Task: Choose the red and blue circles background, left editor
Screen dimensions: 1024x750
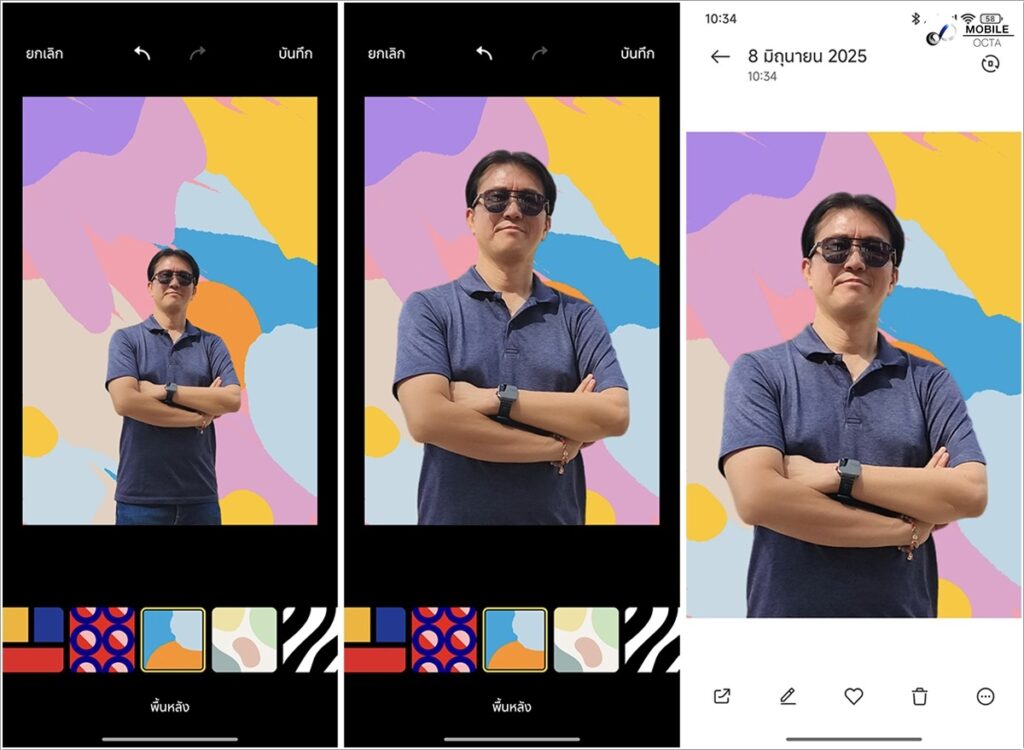Action: [x=102, y=640]
